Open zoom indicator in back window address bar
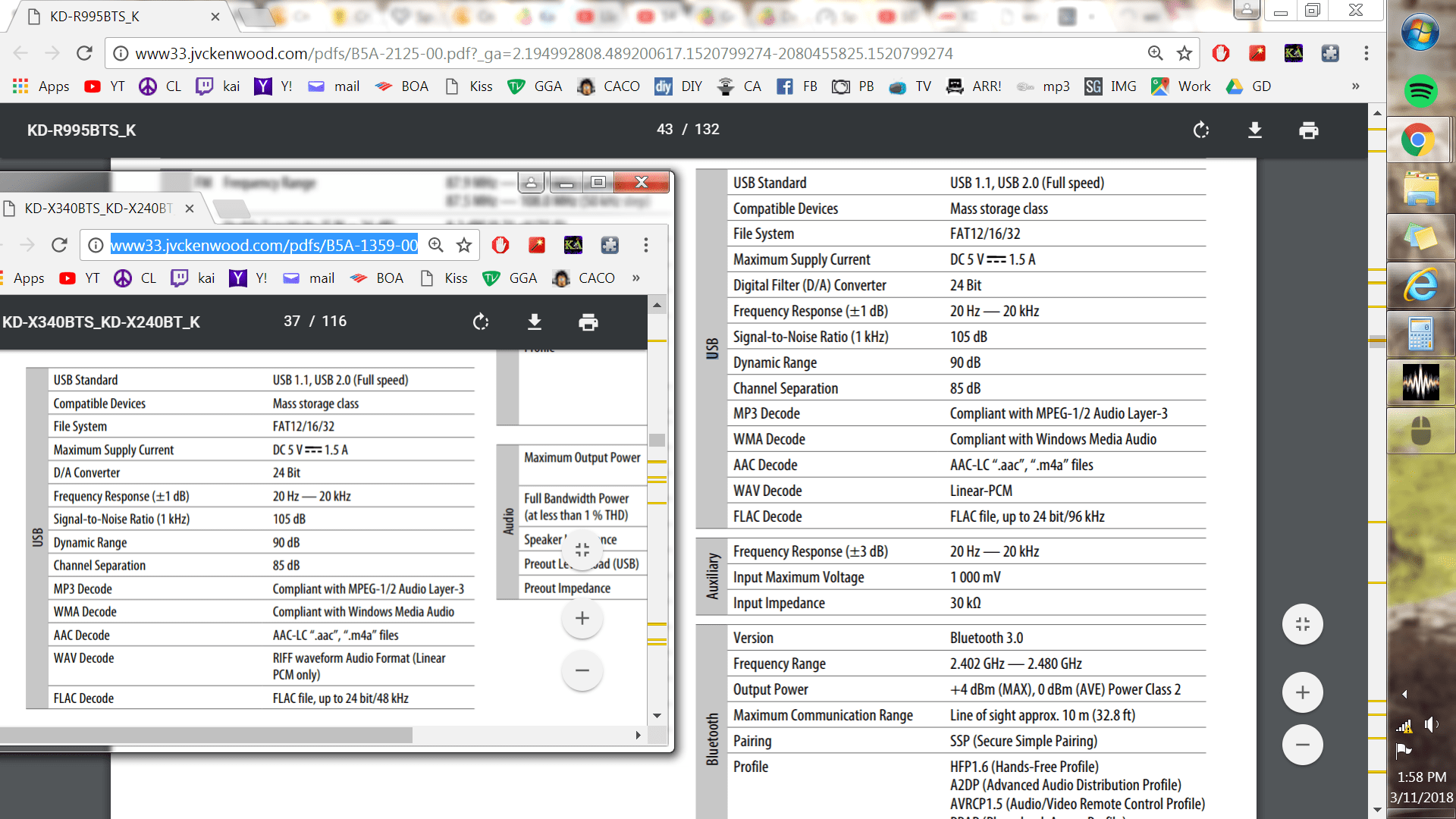 pos(1155,53)
